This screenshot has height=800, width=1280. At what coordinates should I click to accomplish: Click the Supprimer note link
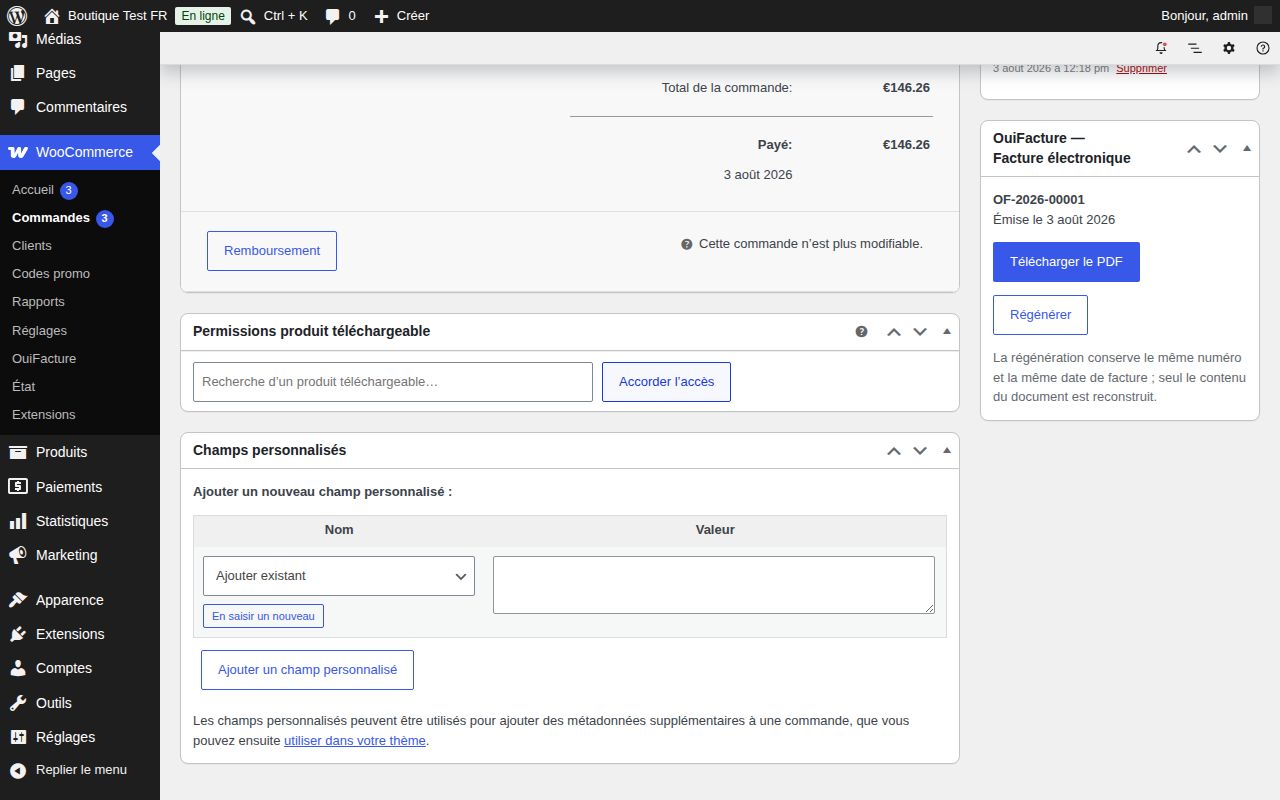[1141, 68]
